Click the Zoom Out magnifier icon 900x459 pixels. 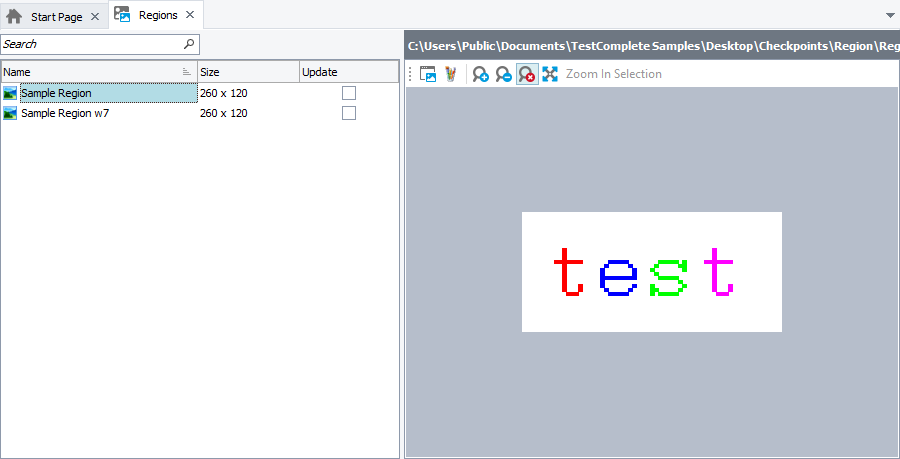point(504,74)
